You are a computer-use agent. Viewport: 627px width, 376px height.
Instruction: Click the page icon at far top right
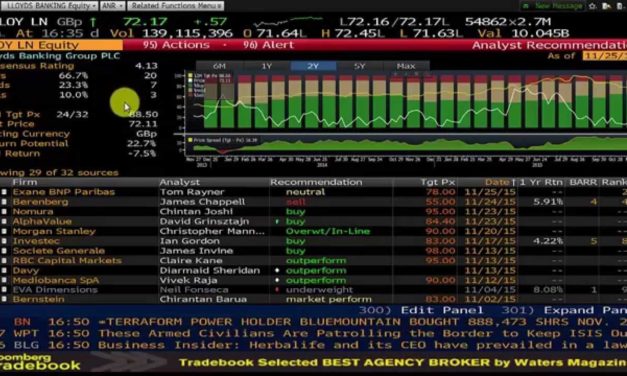tap(620, 6)
